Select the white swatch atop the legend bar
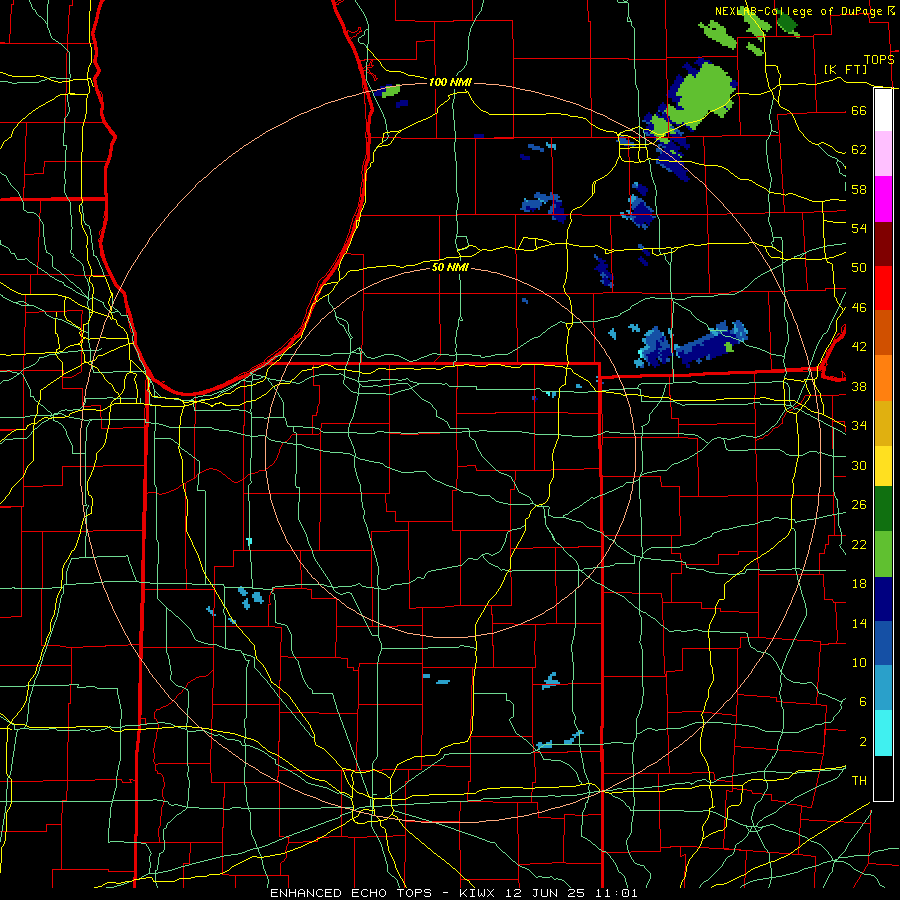Screen dimensions: 900x900 (883, 110)
